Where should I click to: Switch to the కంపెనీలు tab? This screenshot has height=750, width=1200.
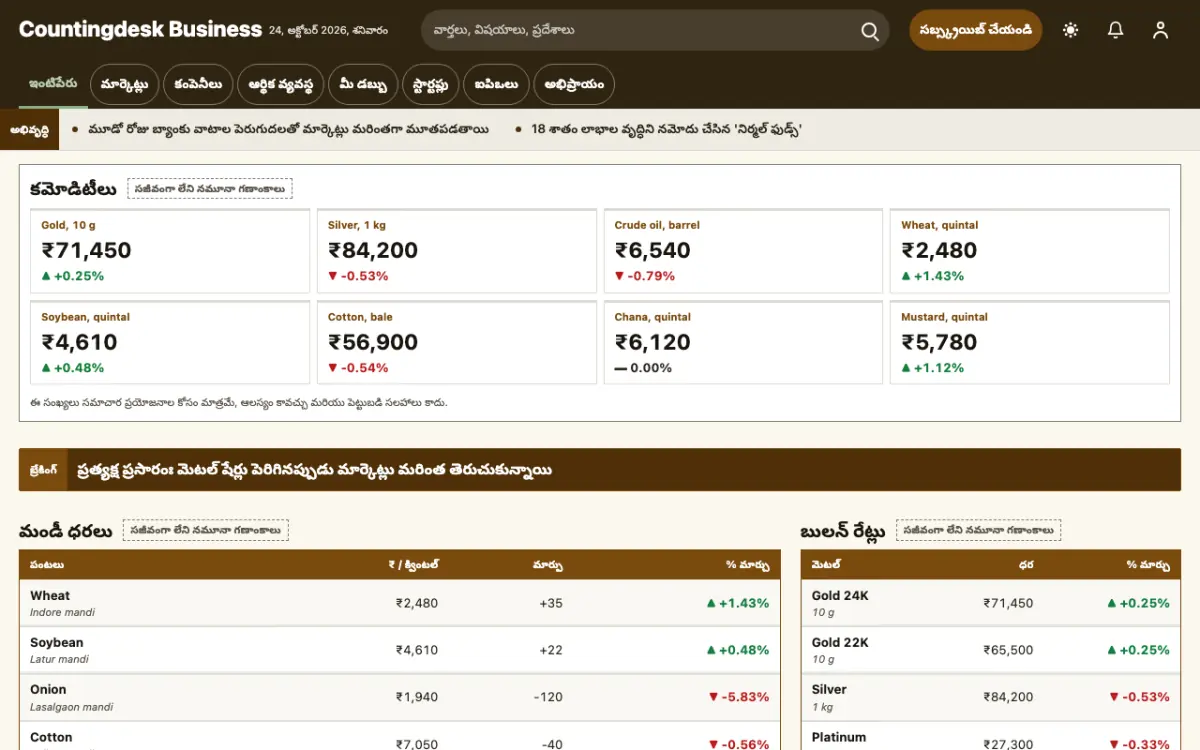[198, 85]
